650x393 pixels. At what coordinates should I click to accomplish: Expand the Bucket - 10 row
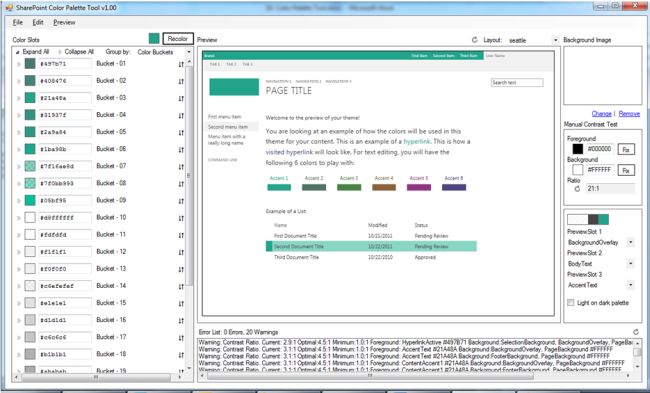19,218
